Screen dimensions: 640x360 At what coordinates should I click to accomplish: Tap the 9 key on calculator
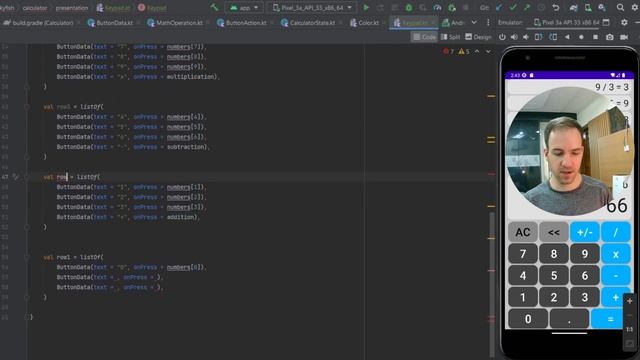pos(584,254)
